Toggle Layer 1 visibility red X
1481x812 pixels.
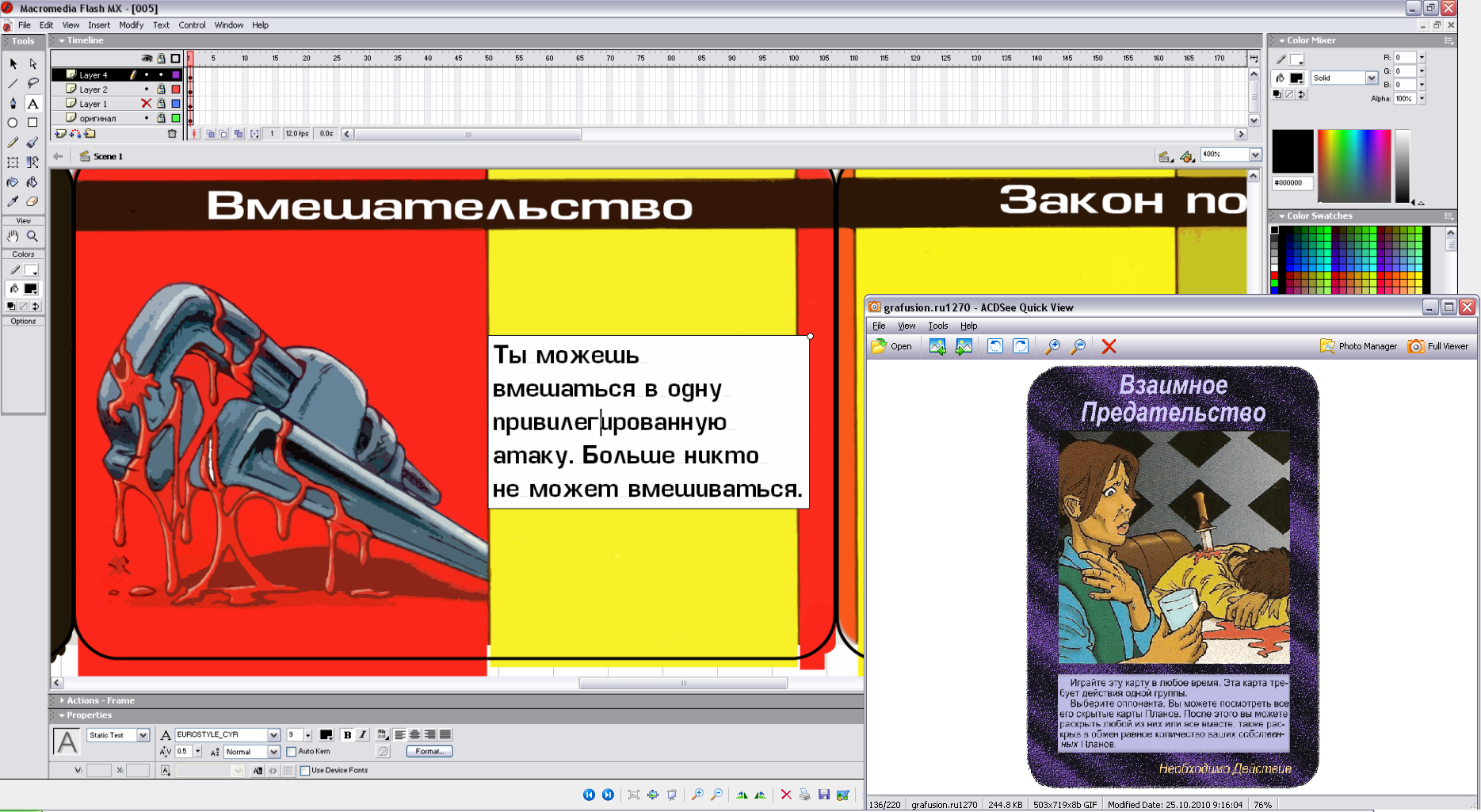146,104
